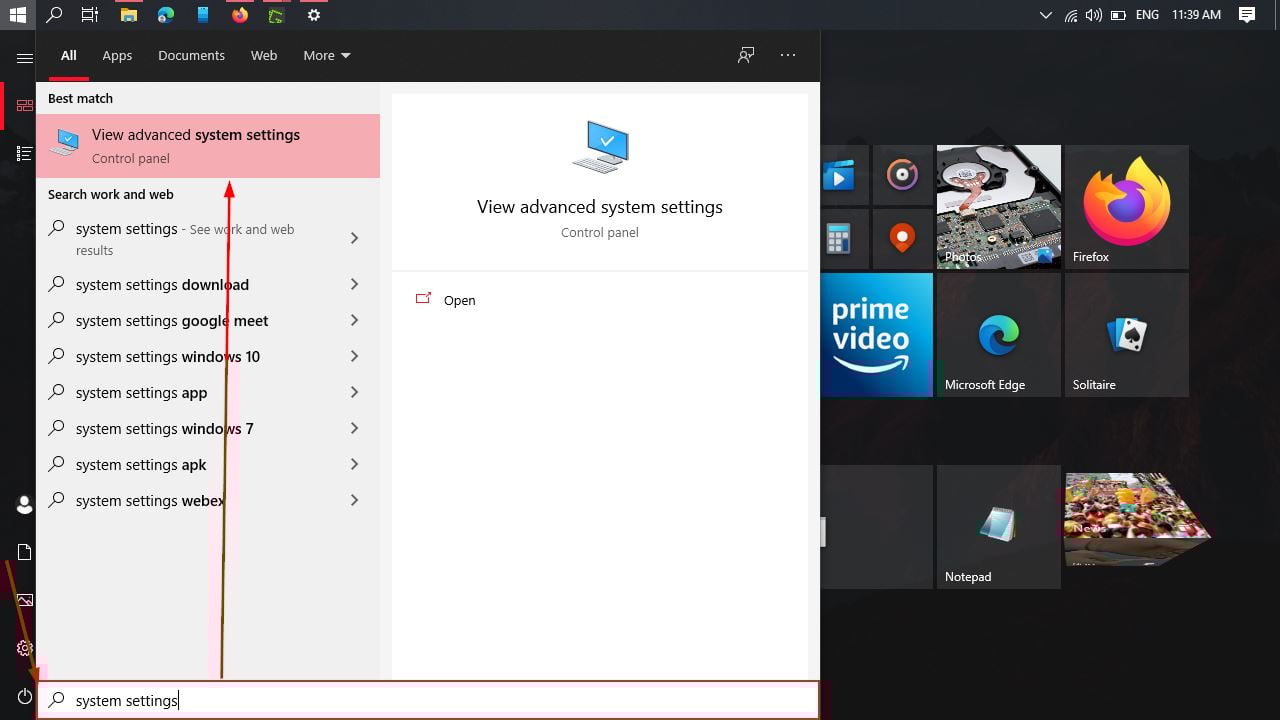Open the account icon in the Start sidebar
Image resolution: width=1280 pixels, height=720 pixels.
24,504
